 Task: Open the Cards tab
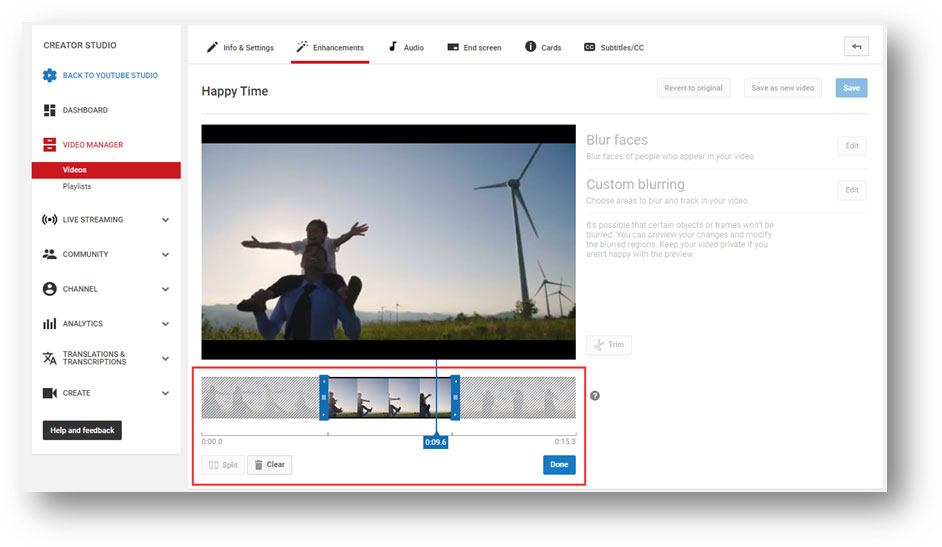[543, 47]
